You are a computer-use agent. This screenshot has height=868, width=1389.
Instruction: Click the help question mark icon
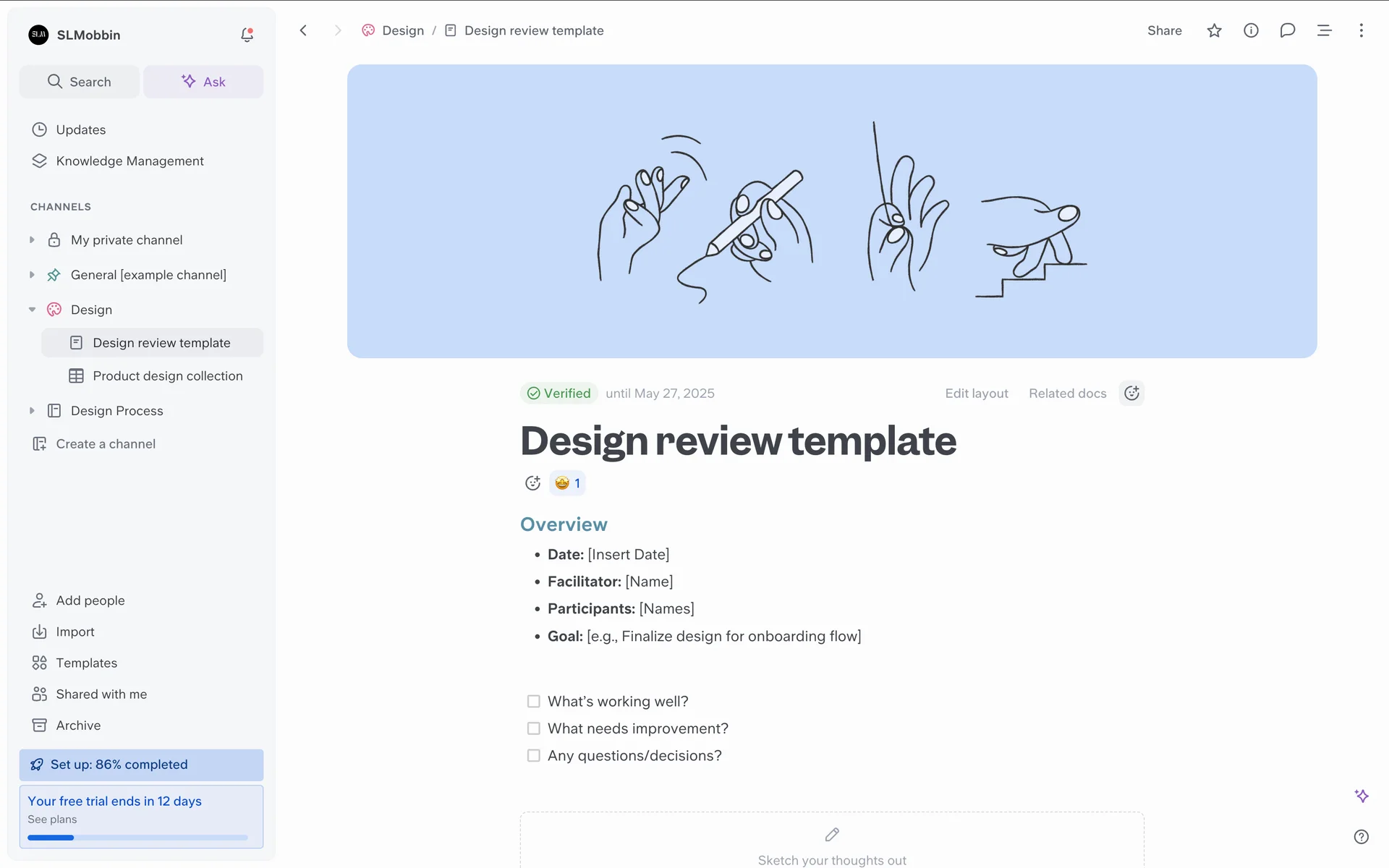(x=1361, y=837)
